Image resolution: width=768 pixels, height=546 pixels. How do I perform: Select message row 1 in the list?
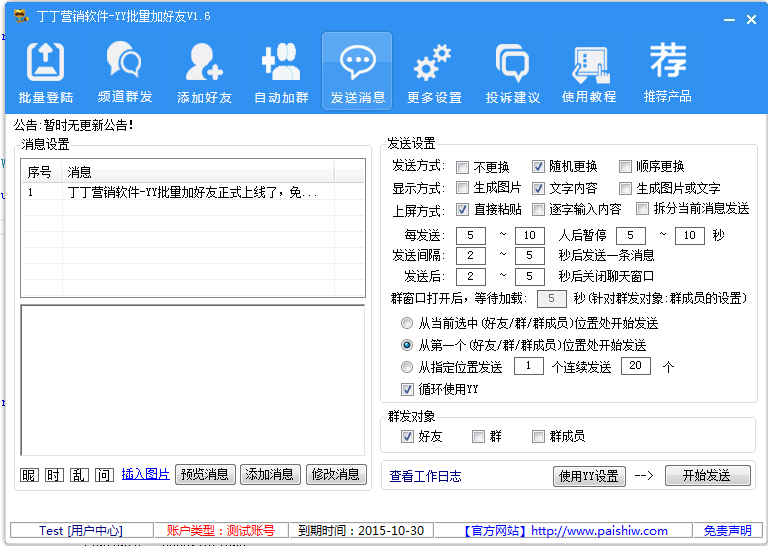(x=192, y=192)
